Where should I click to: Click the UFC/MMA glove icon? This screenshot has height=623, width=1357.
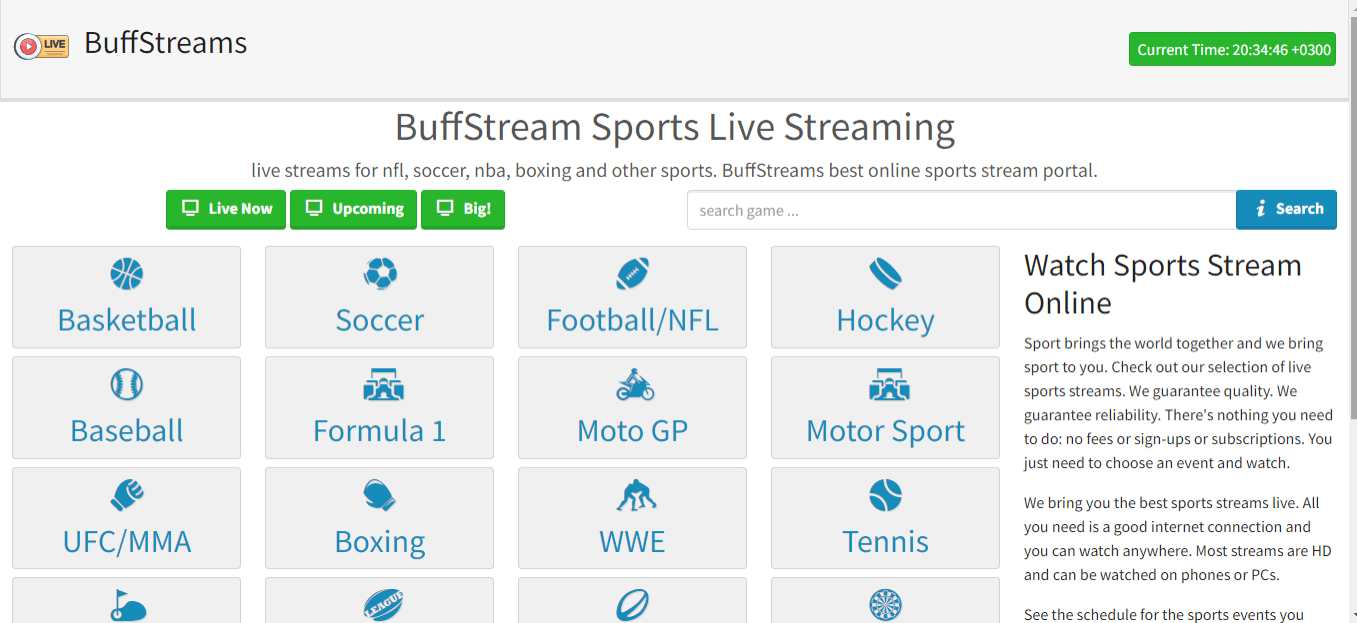point(127,494)
